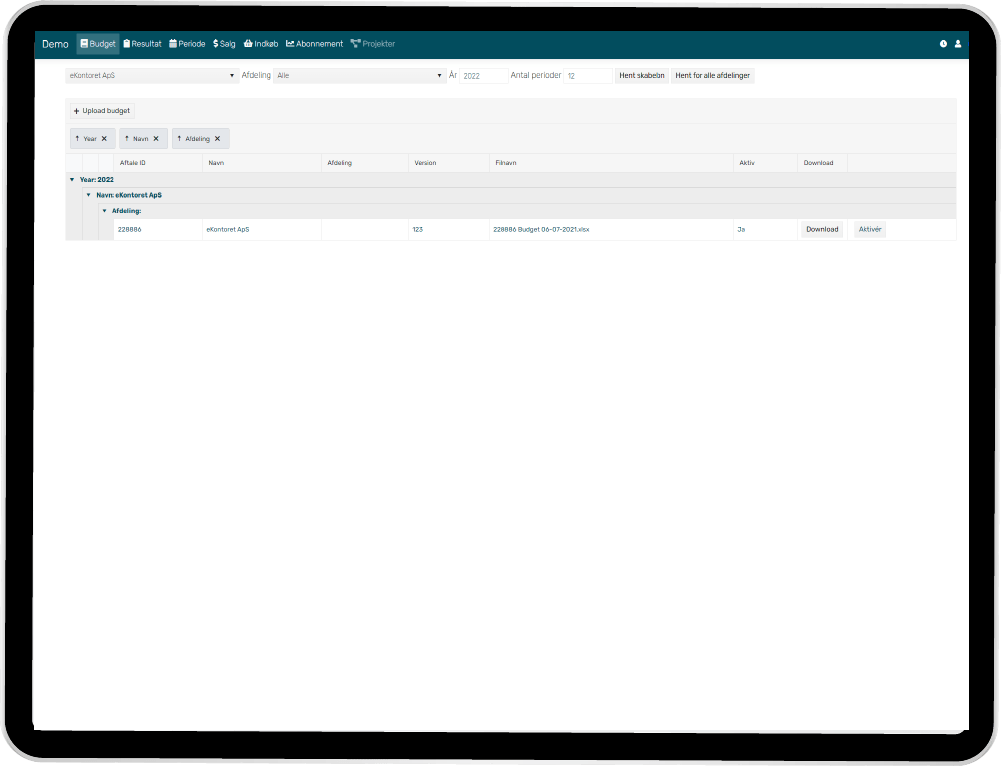Click the Demo brand link
The height and width of the screenshot is (766, 1001).
pos(55,44)
